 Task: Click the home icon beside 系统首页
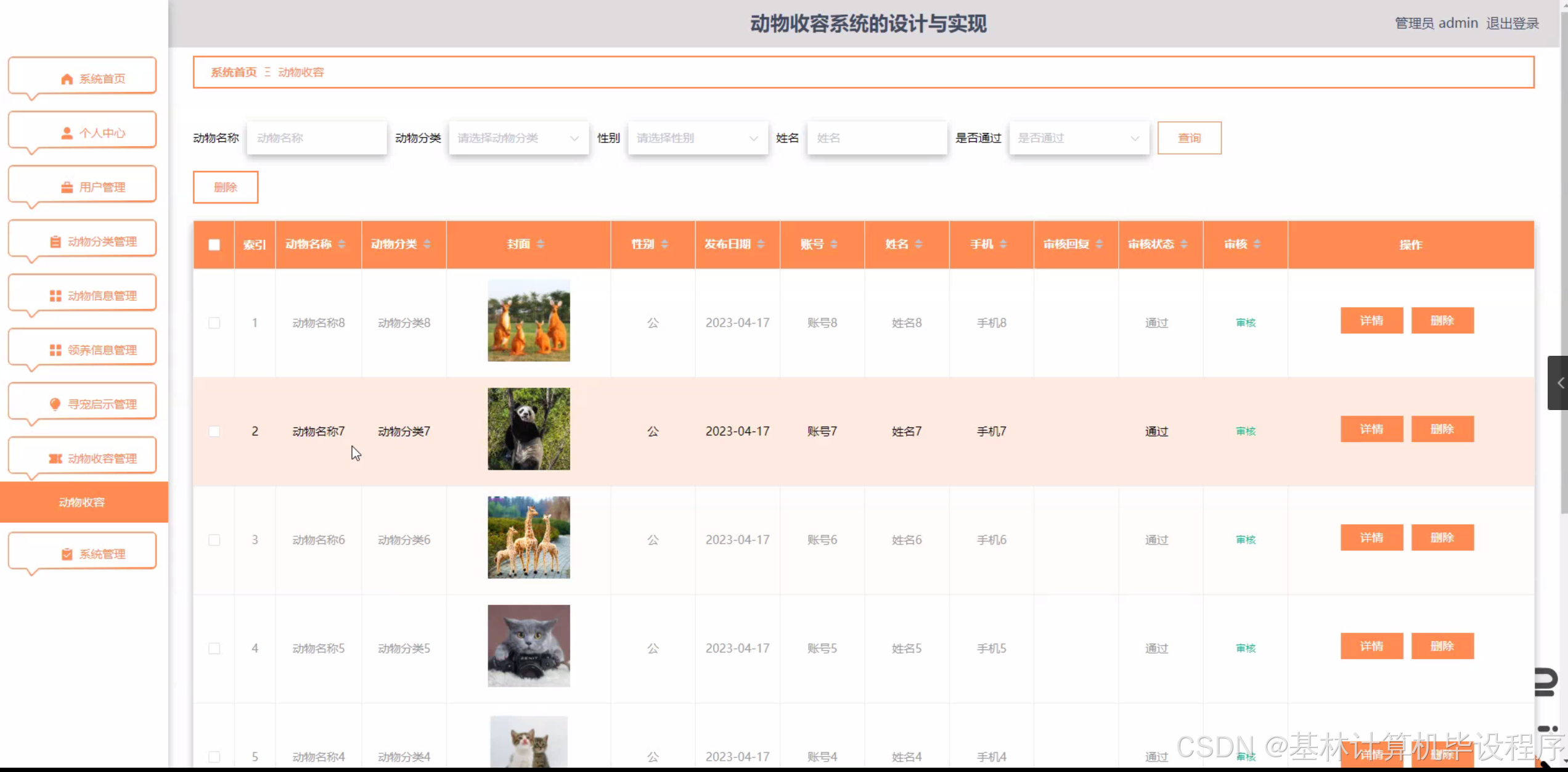tap(67, 79)
